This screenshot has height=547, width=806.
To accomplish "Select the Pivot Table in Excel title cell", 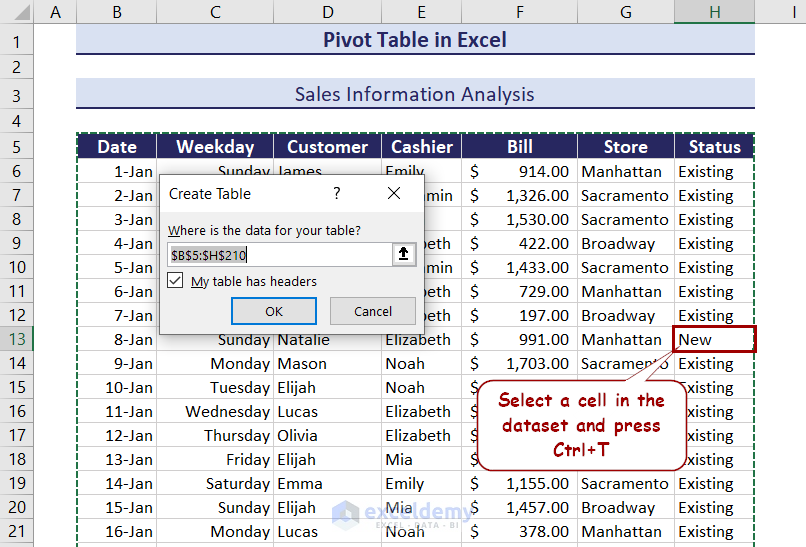I will 415,40.
